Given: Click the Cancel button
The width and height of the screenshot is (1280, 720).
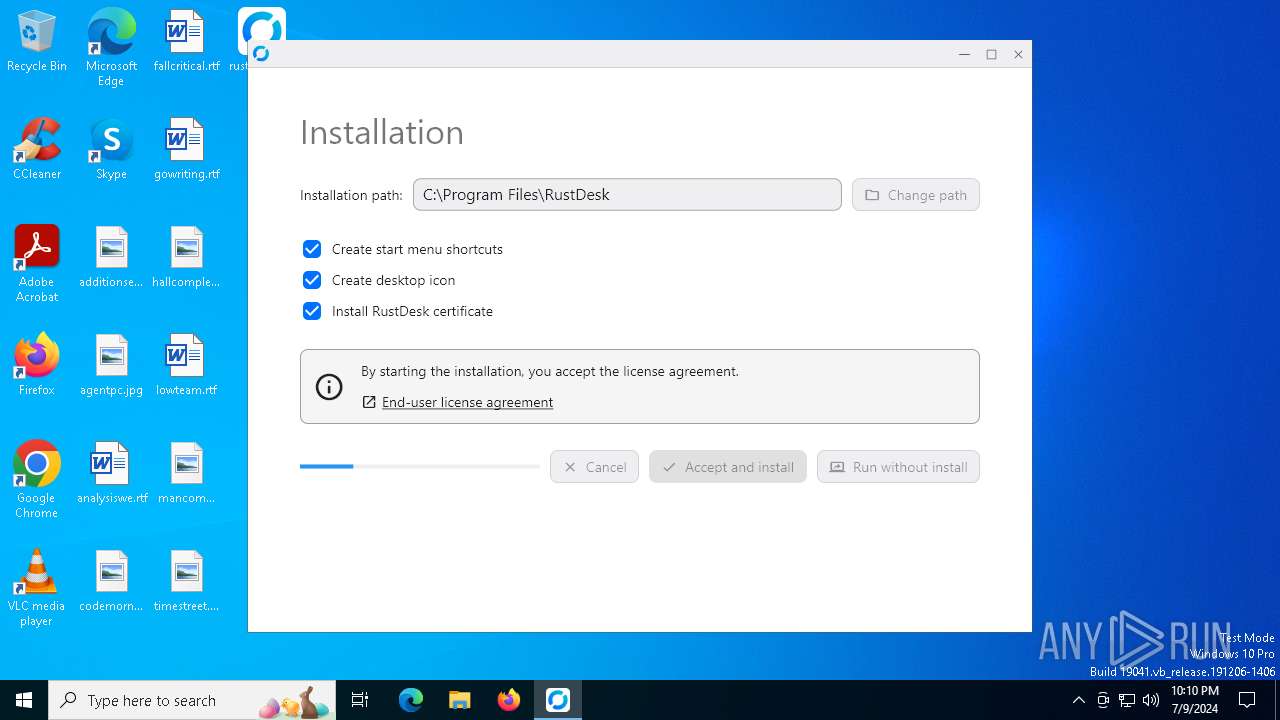Looking at the screenshot, I should point(594,467).
